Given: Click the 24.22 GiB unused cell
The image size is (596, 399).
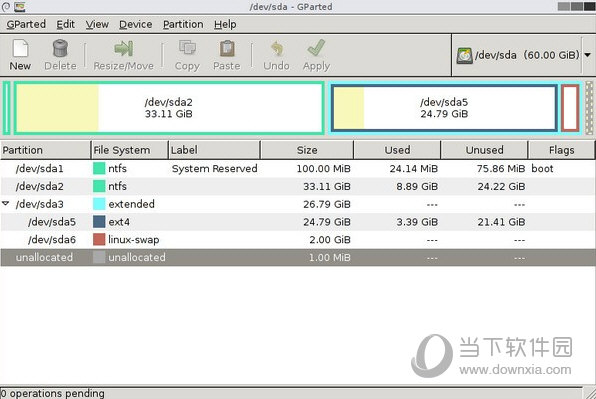Looking at the screenshot, I should click(501, 186).
